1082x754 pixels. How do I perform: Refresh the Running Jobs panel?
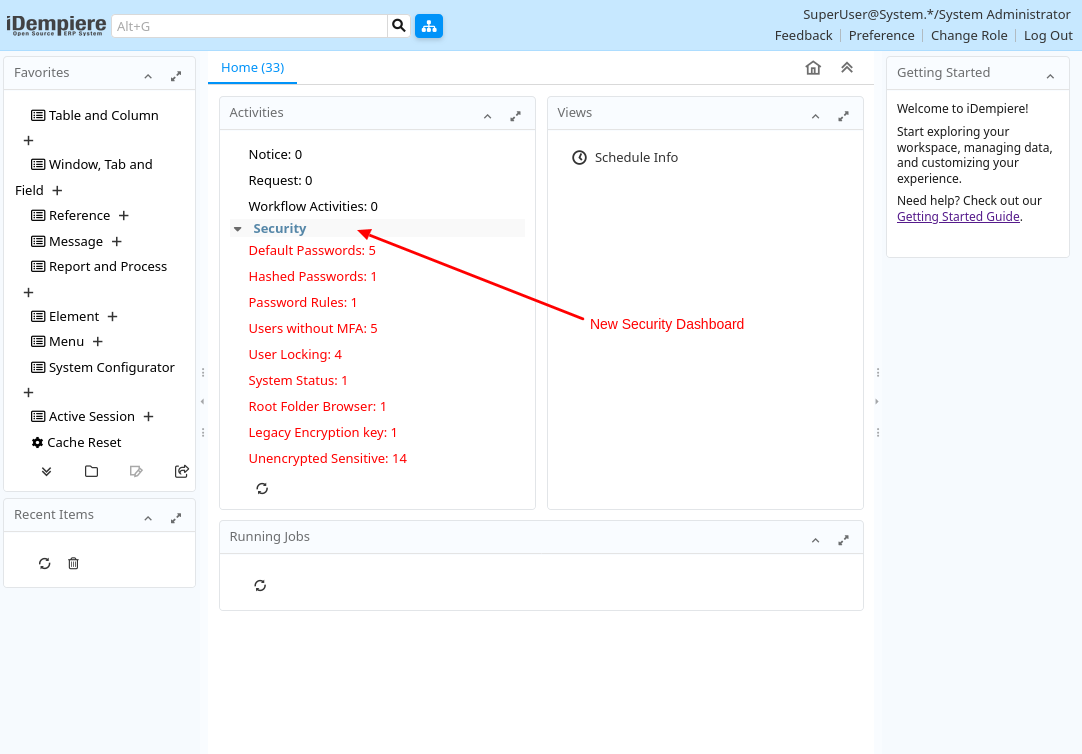point(260,585)
